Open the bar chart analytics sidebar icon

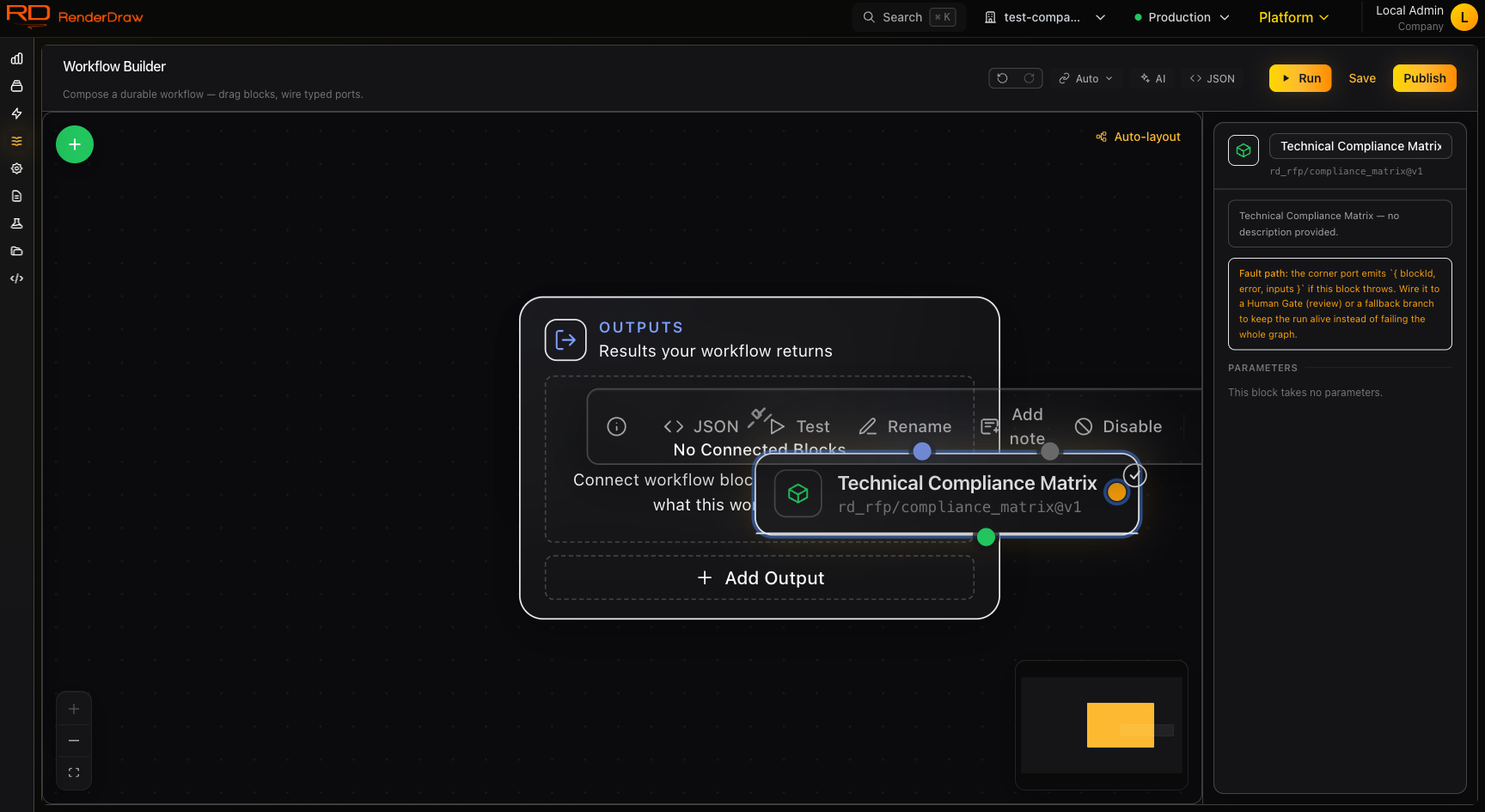coord(16,58)
